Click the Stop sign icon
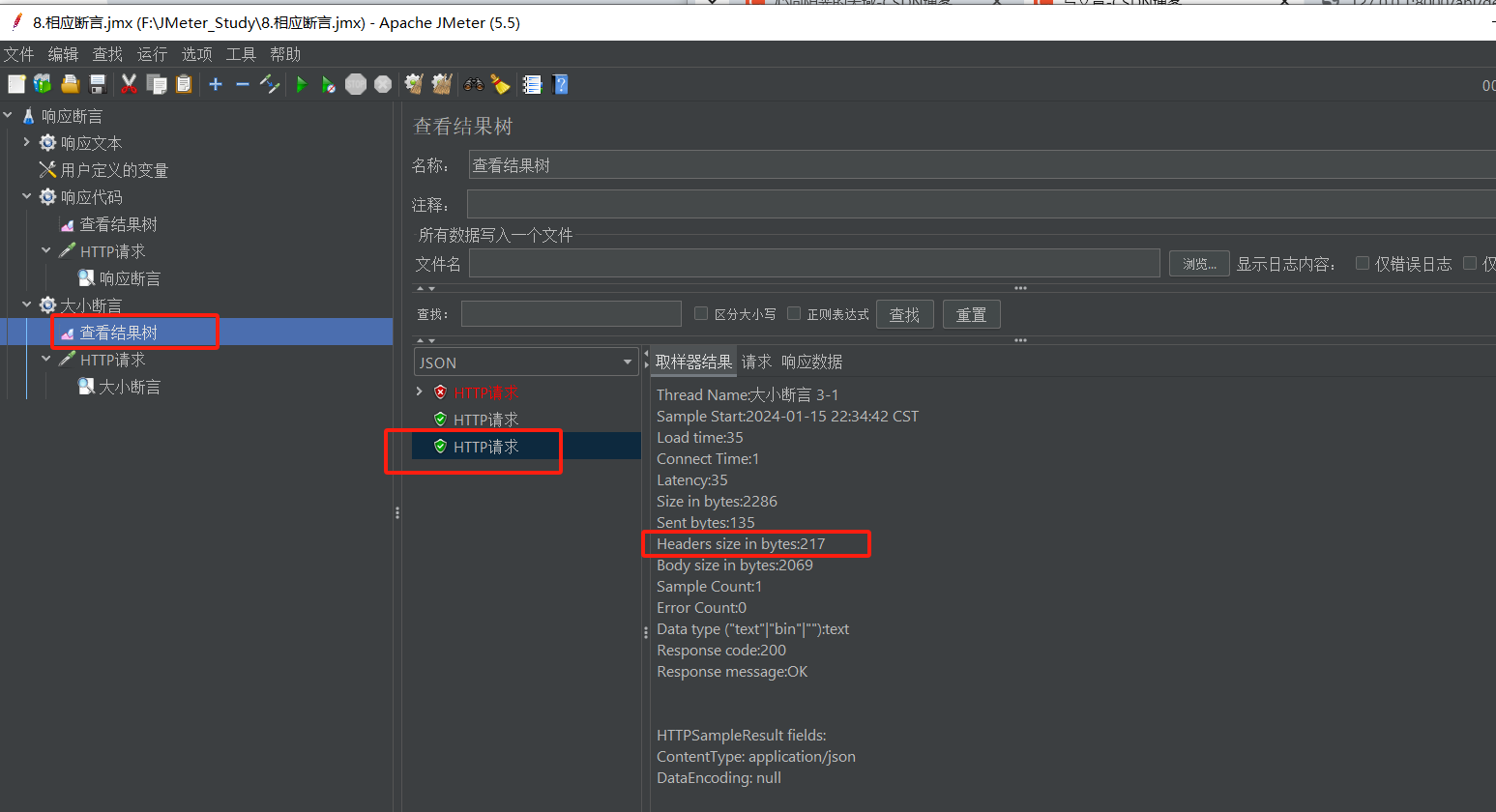This screenshot has height=812, width=1496. pos(356,85)
